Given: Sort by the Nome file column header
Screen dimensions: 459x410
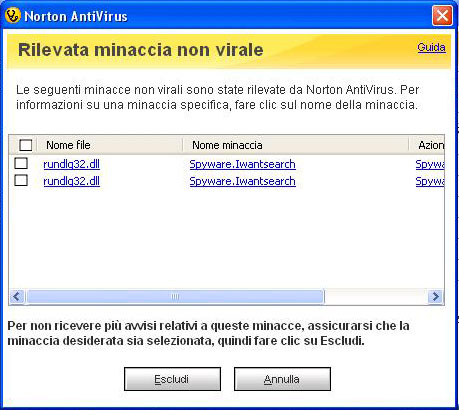Looking at the screenshot, I should coord(110,145).
